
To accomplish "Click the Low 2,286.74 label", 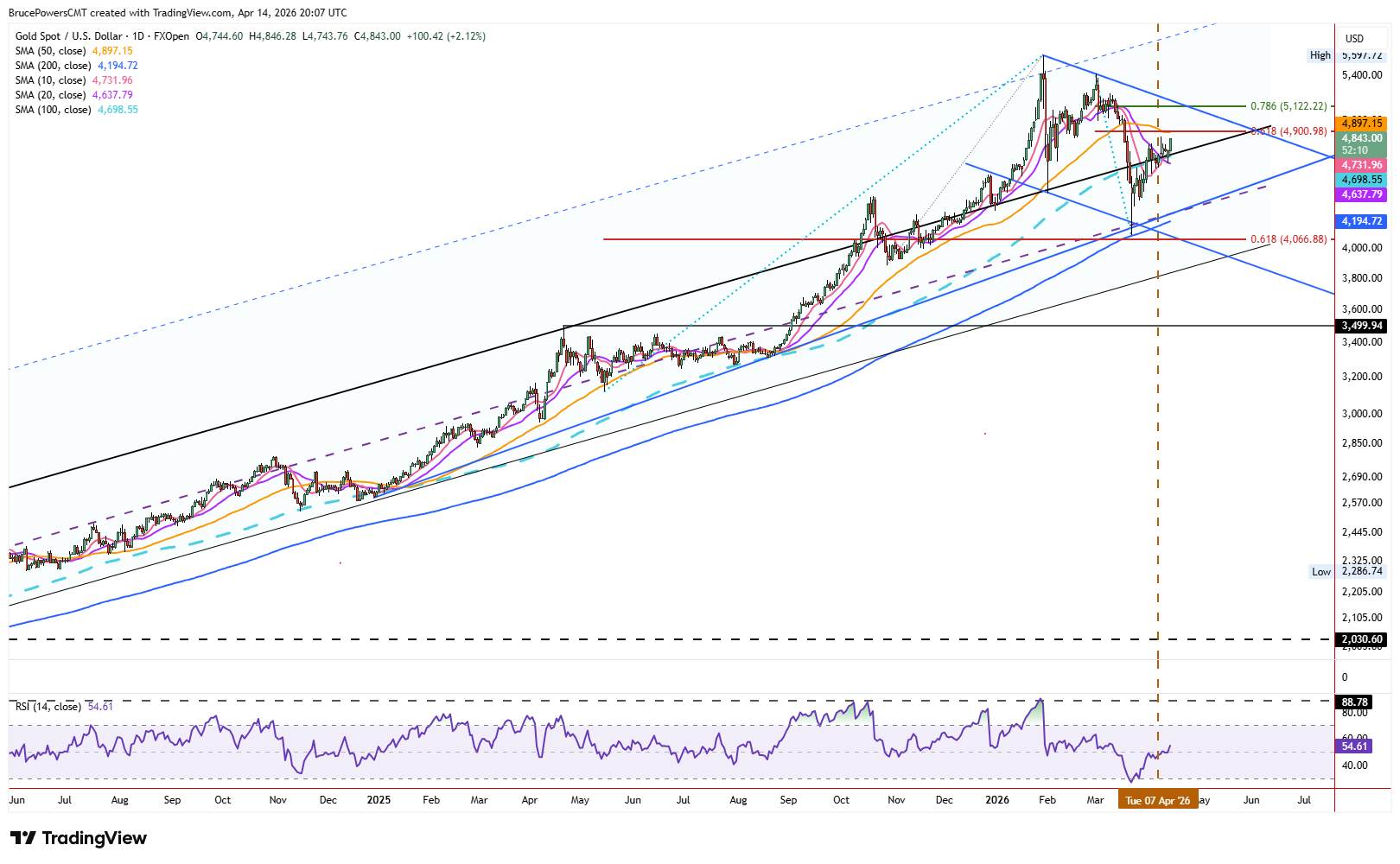I will (1347, 571).
